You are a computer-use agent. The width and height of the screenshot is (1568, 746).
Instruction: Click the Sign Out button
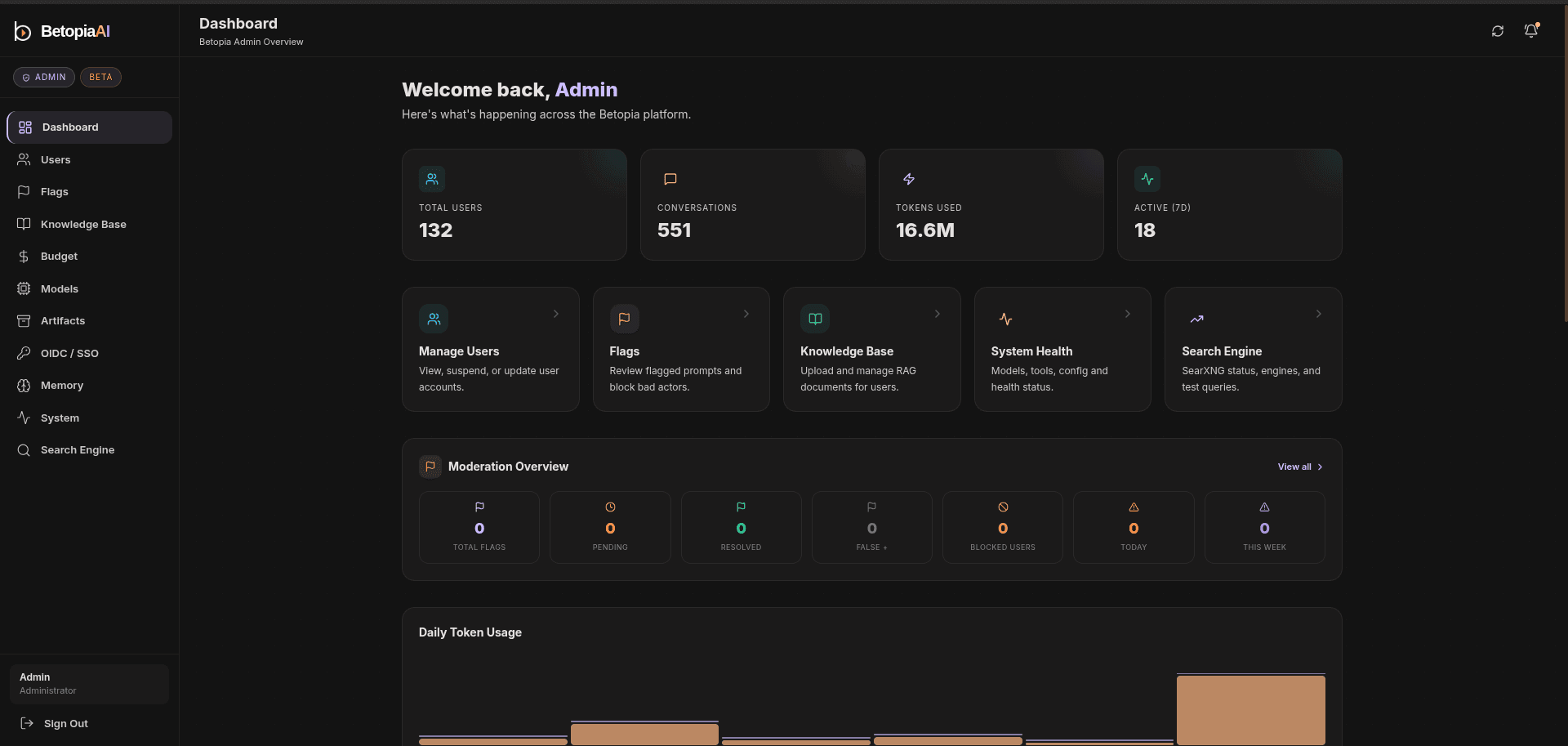pyautogui.click(x=90, y=723)
